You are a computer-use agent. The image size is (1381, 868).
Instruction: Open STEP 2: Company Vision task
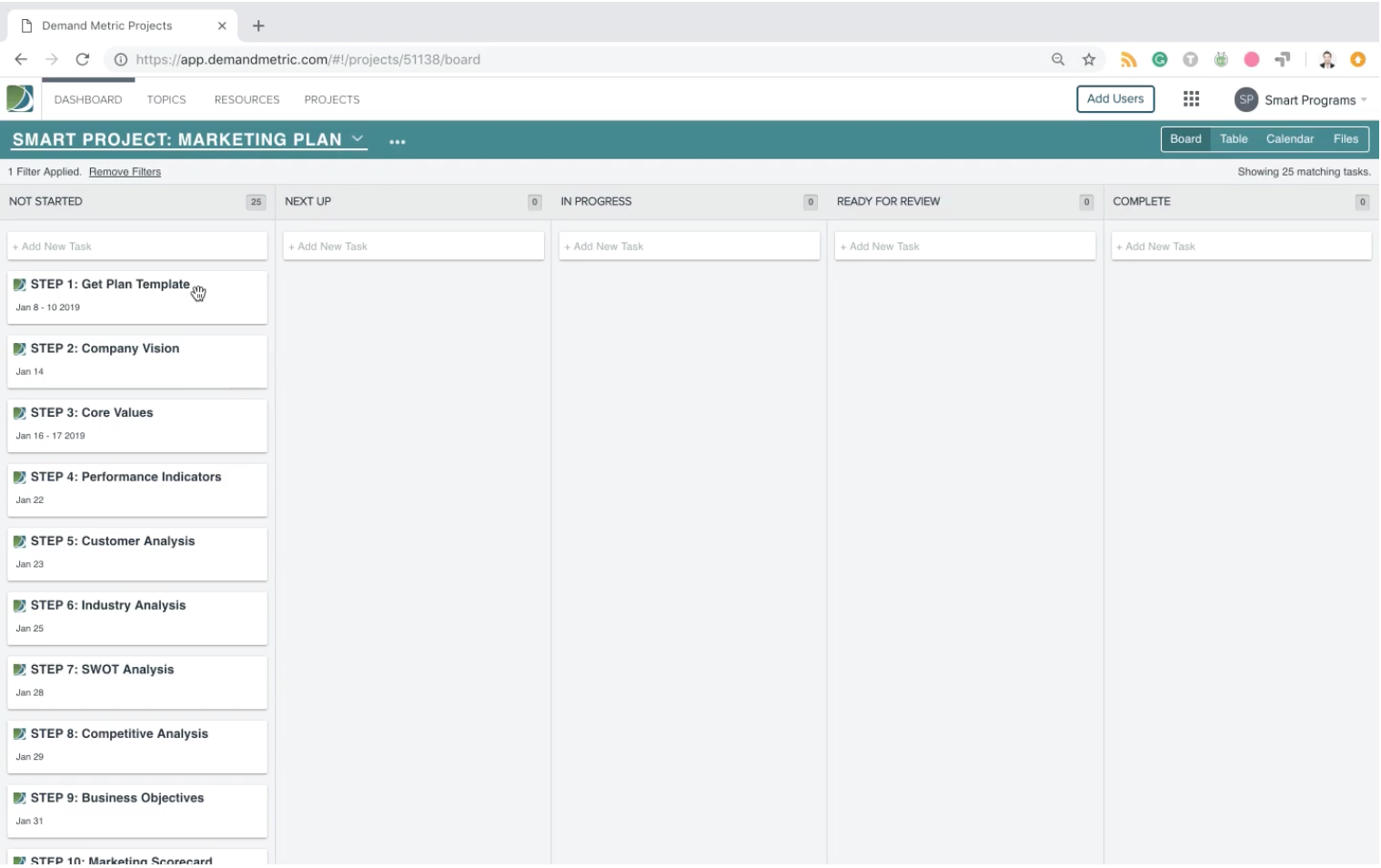(x=137, y=361)
